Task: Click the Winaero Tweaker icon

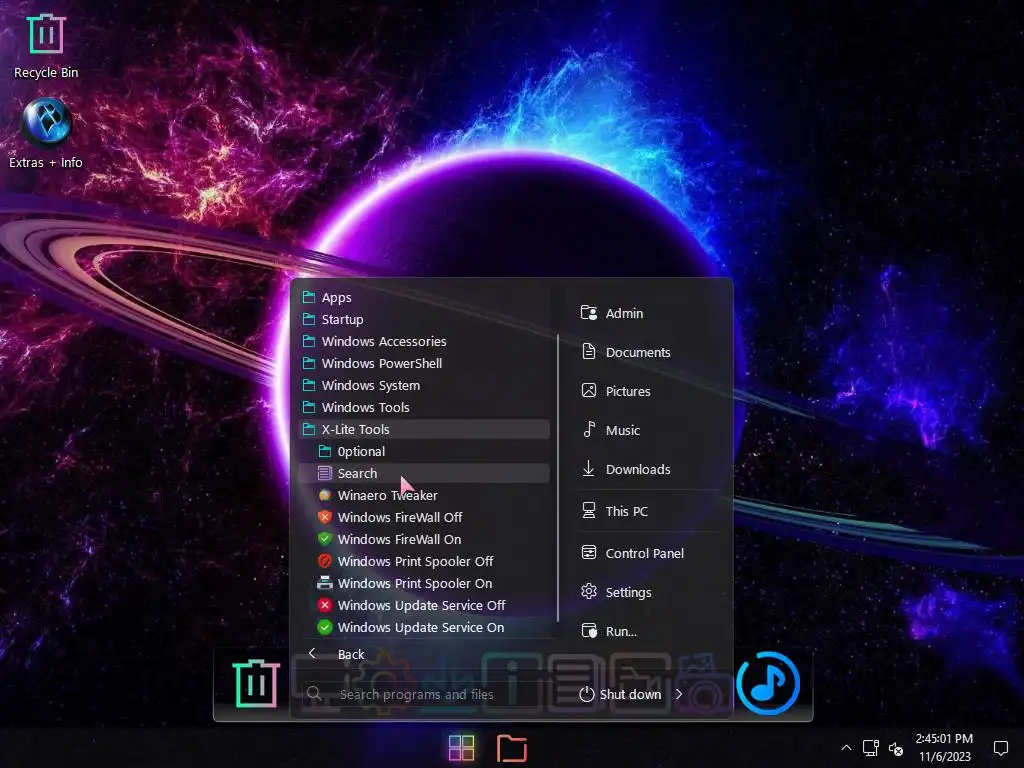Action: click(x=325, y=495)
